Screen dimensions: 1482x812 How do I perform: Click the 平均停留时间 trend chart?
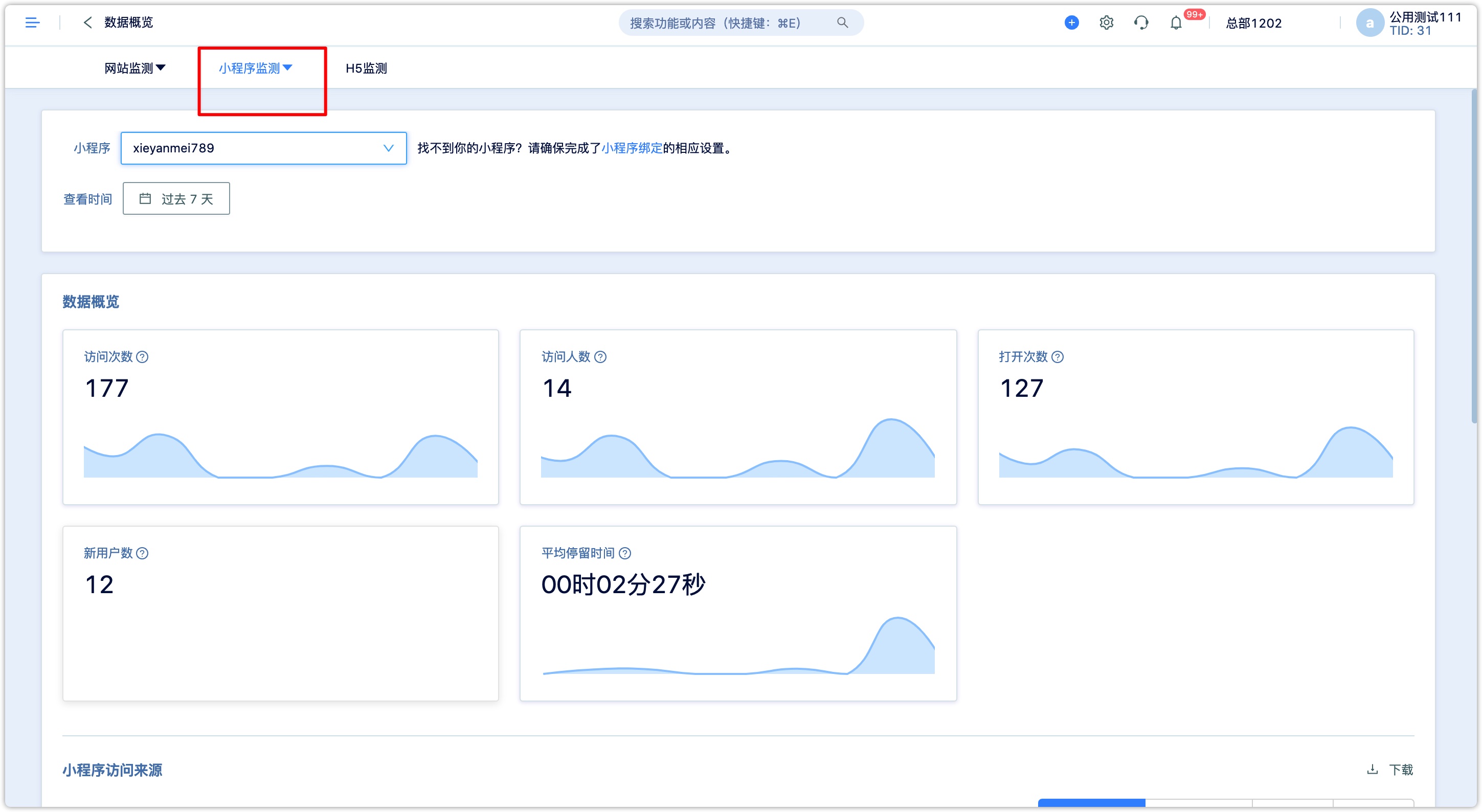click(738, 645)
